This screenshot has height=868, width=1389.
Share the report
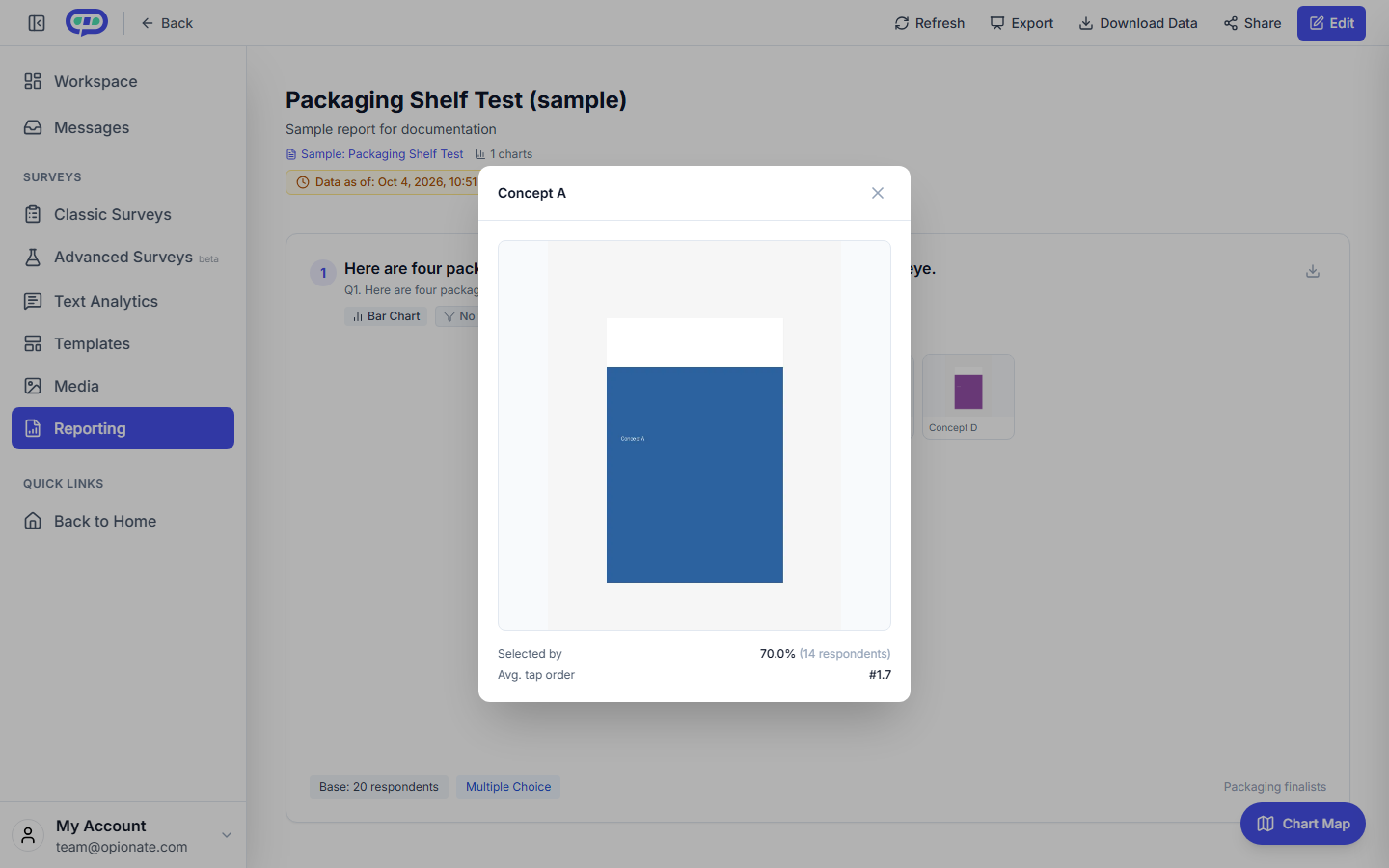[1252, 23]
